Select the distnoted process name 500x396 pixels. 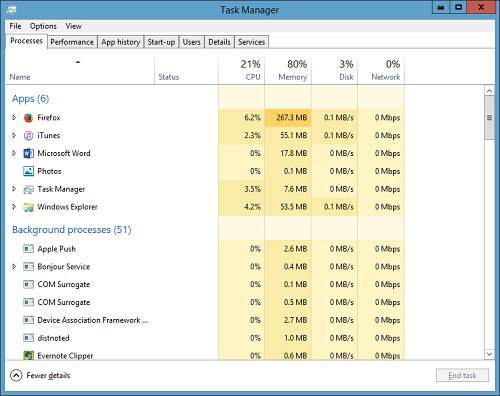[53, 338]
